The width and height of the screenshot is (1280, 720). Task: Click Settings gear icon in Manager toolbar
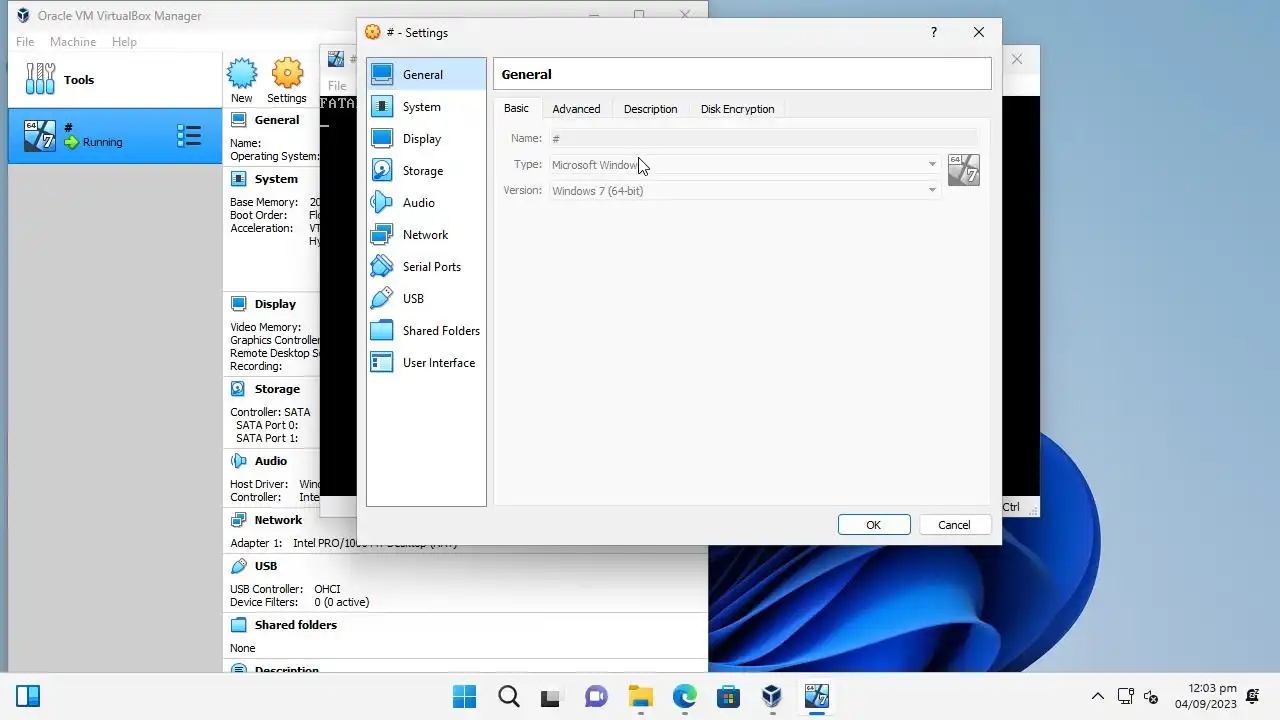click(287, 81)
